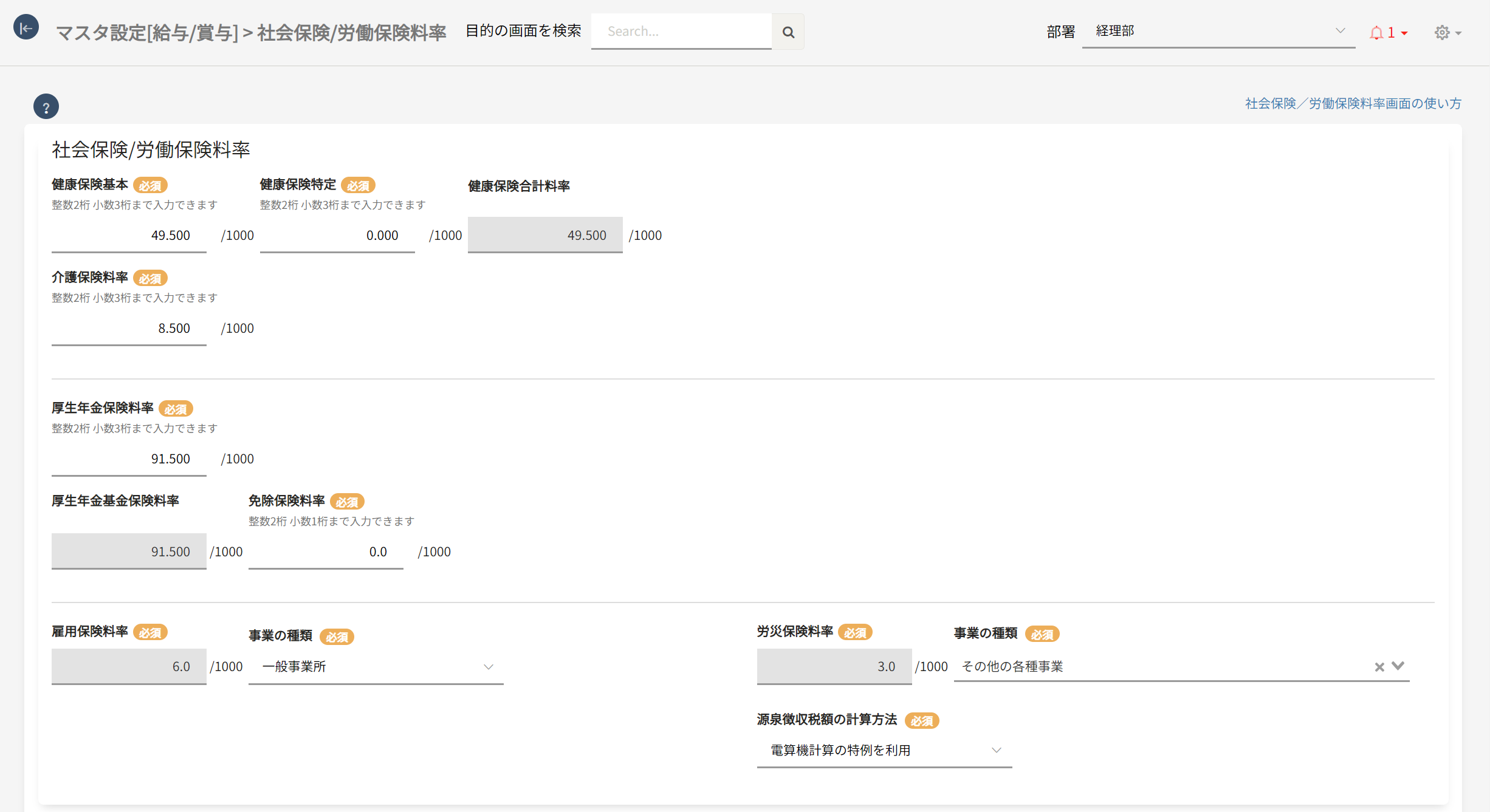
Task: Open 一般事業所 business type dropdown
Action: coord(376,667)
